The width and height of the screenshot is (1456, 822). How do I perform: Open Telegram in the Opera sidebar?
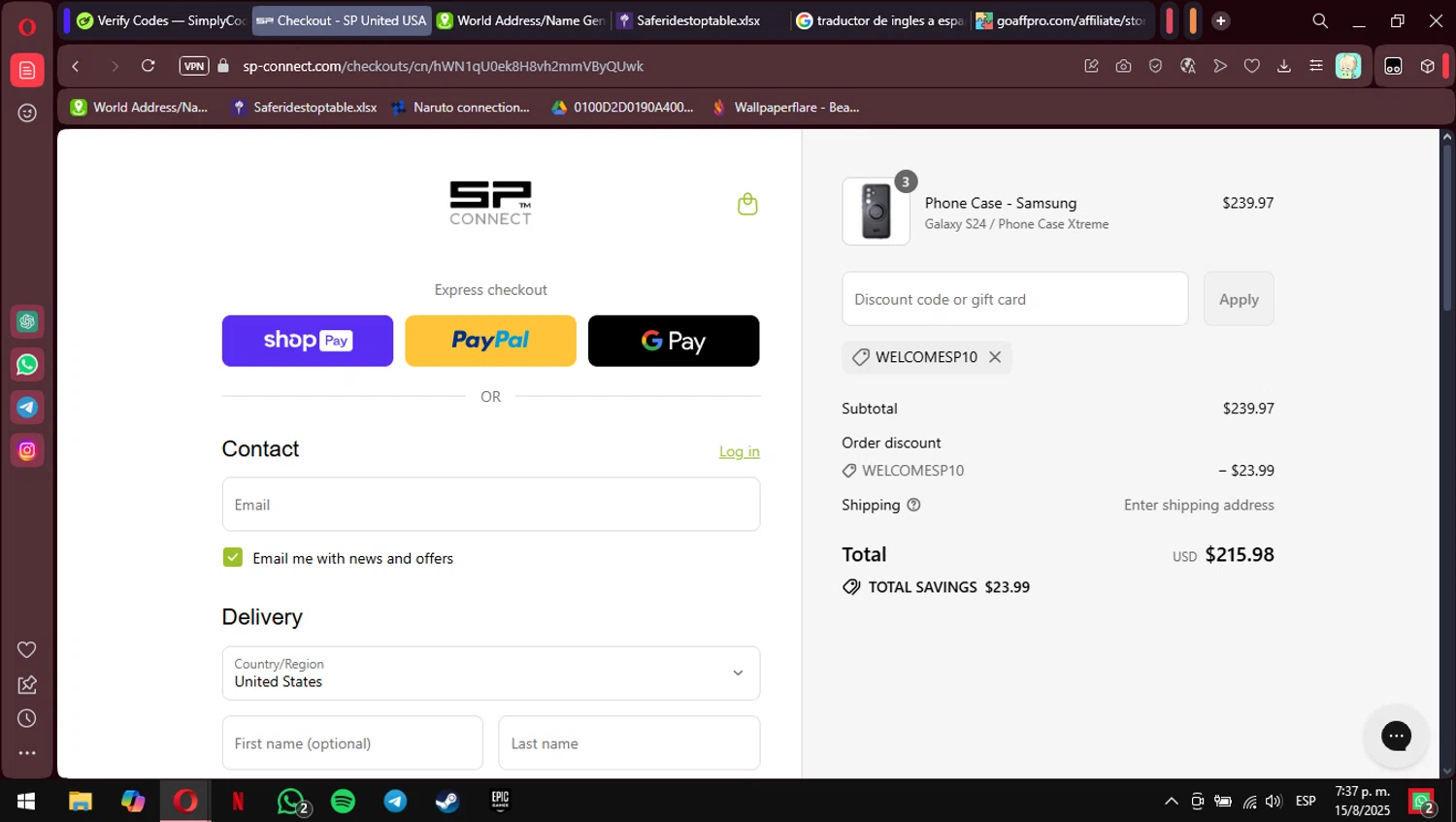coord(27,408)
